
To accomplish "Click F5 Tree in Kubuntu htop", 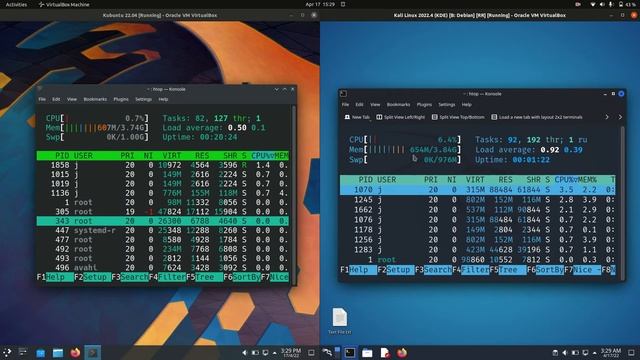I will point(204,277).
